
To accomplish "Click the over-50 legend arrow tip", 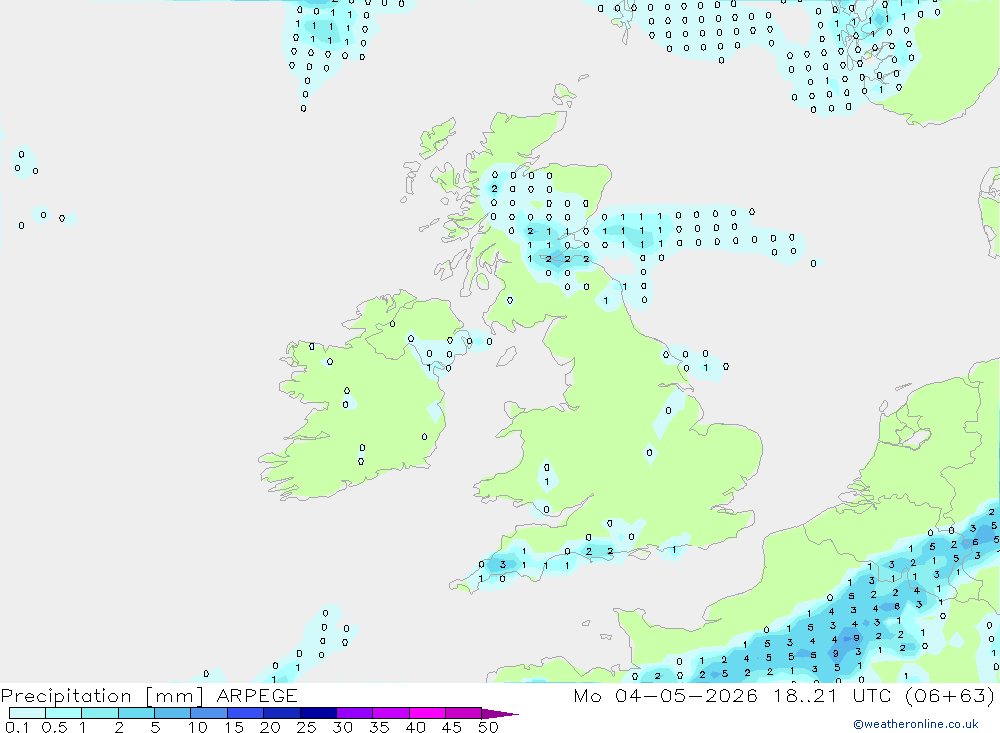I will [500, 713].
